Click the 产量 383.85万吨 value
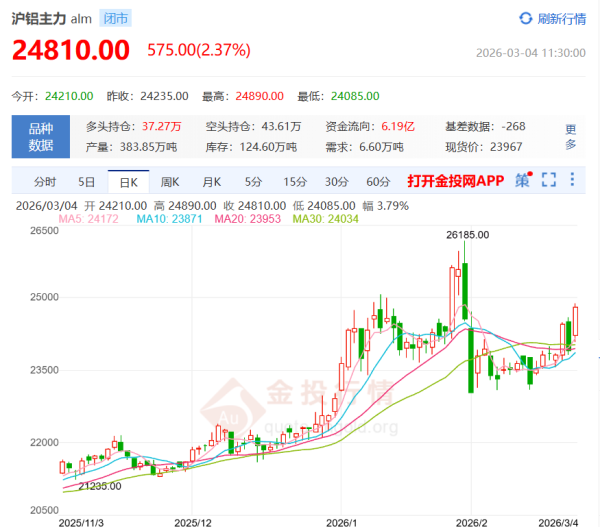The image size is (600, 527). 148,147
